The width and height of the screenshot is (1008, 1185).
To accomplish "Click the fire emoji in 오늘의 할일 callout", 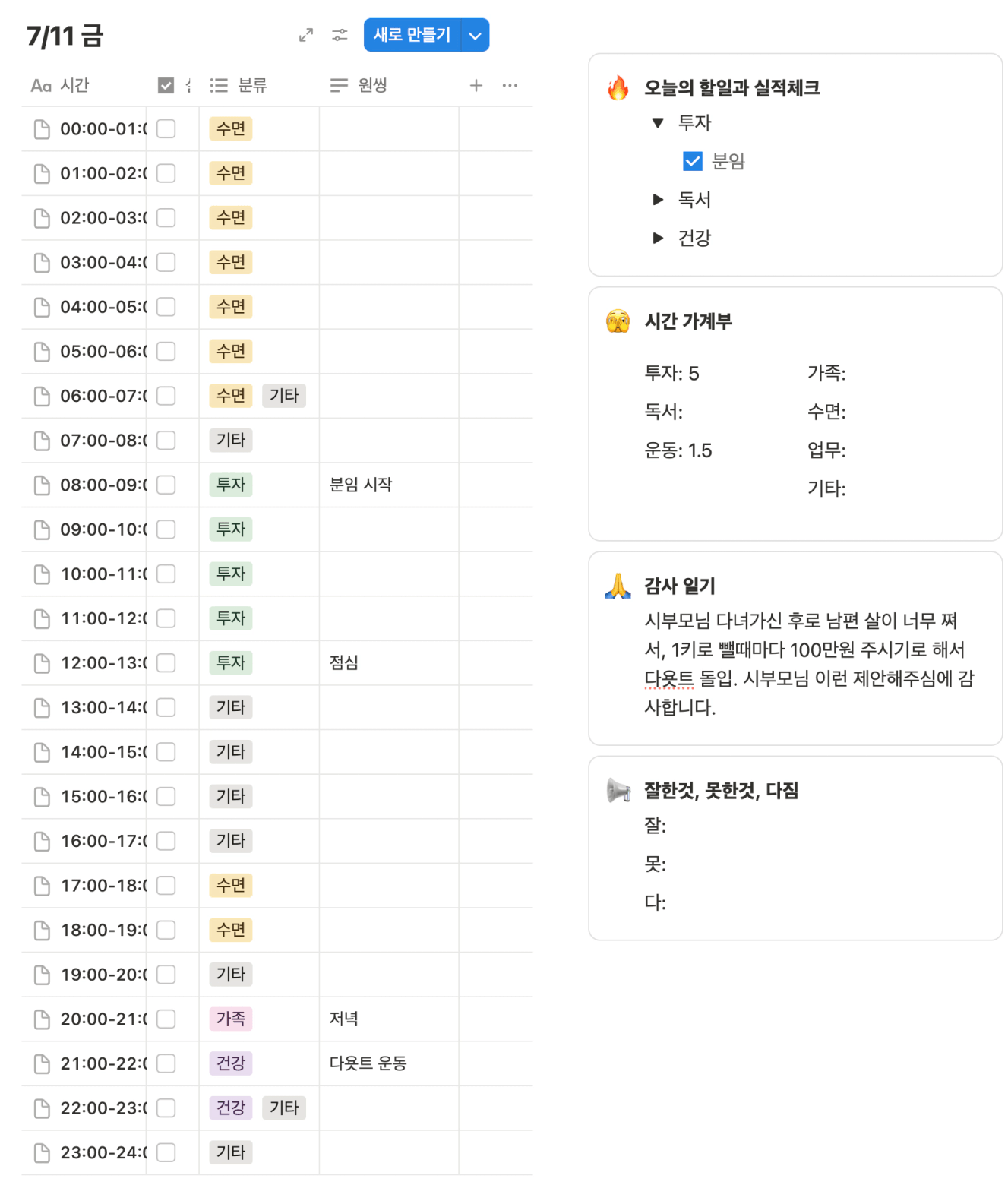I will 618,88.
